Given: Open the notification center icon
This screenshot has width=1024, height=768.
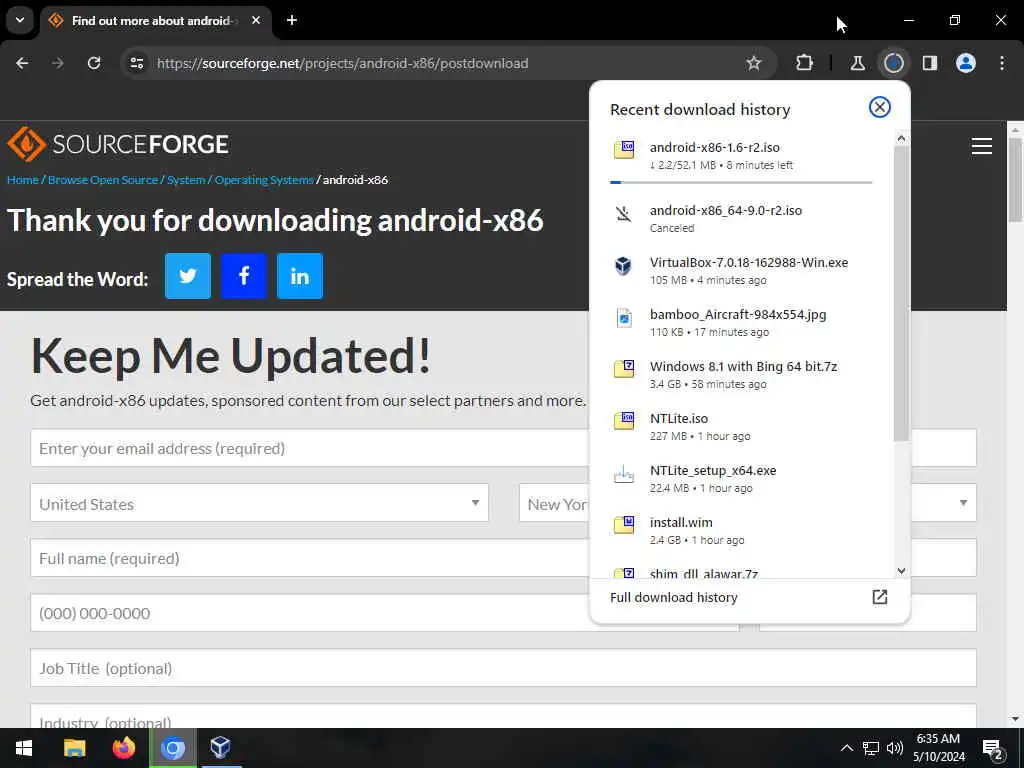Looking at the screenshot, I should click(993, 749).
